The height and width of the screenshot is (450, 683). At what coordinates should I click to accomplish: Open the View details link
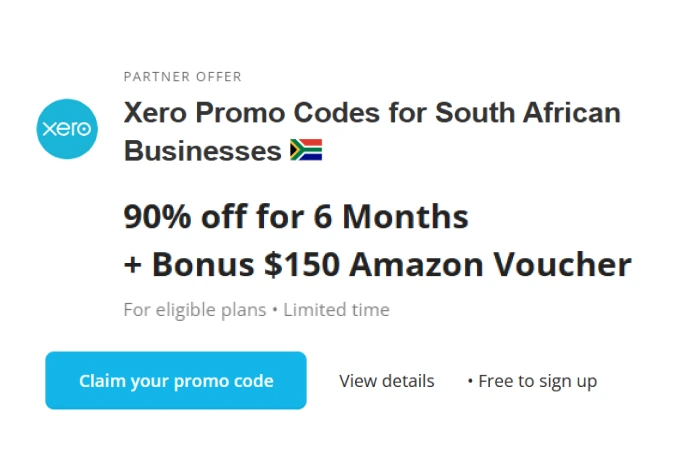(x=387, y=381)
